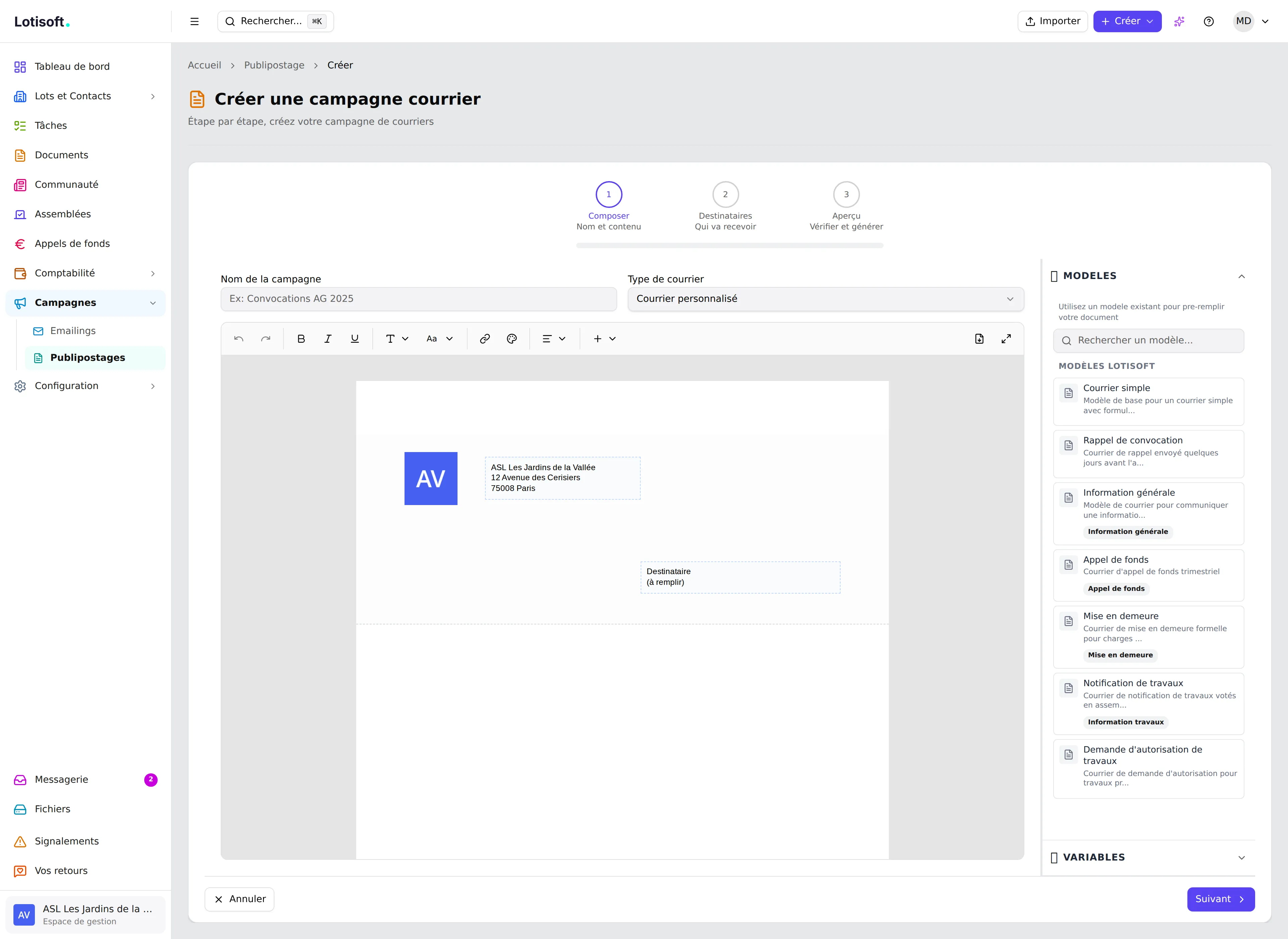Open Vos retours in sidebar

(85, 871)
